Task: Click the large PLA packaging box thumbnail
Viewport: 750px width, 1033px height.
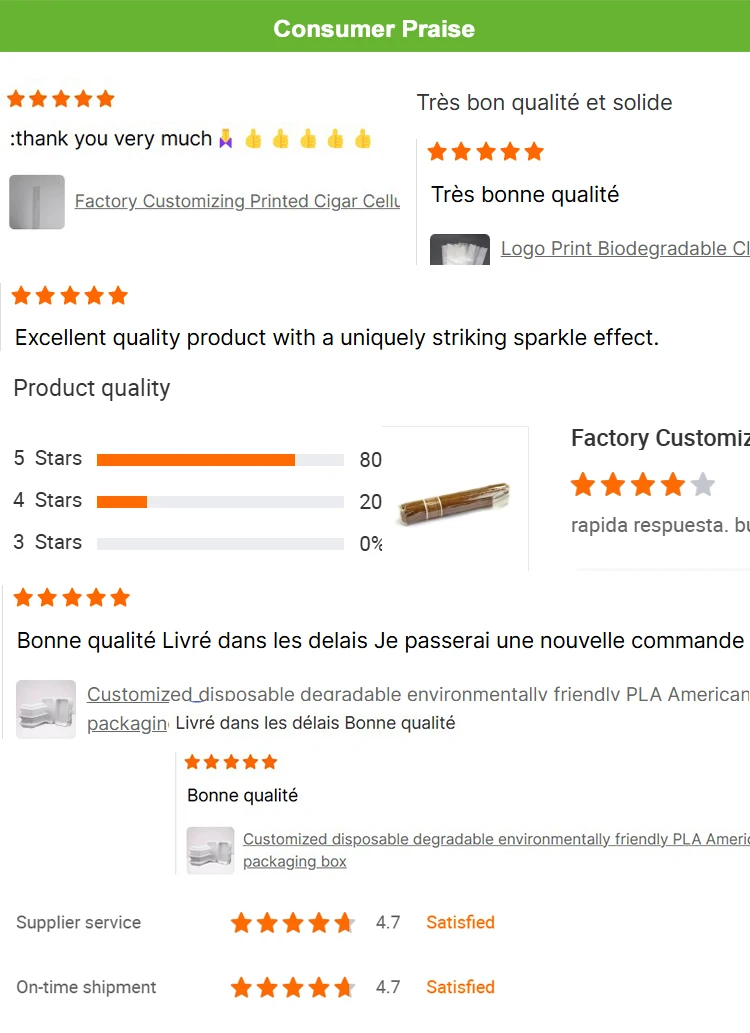Action: [x=46, y=709]
